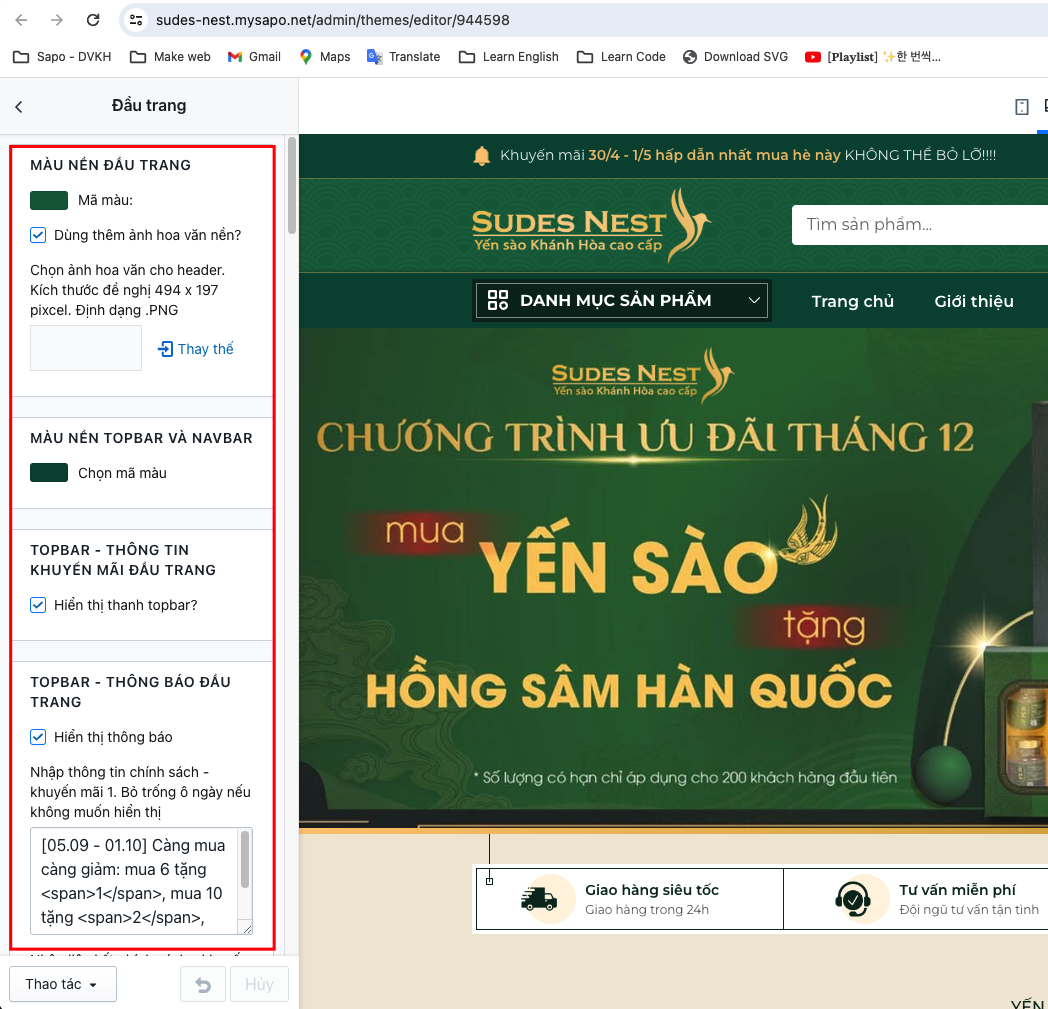
Task: Click the Đội ngũ tư vấn tận tình text
Action: click(968, 909)
